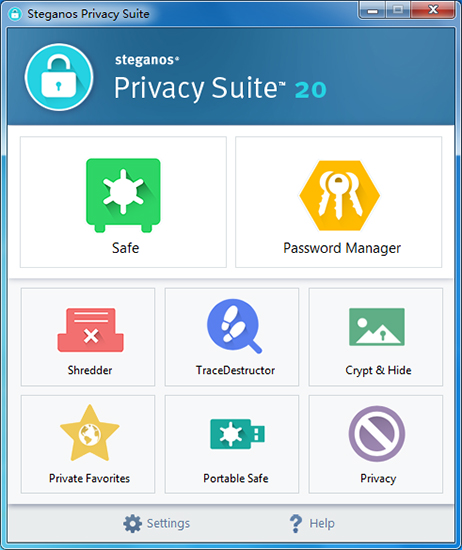This screenshot has width=462, height=550.
Task: Select the Safe tile label
Action: coord(126,248)
